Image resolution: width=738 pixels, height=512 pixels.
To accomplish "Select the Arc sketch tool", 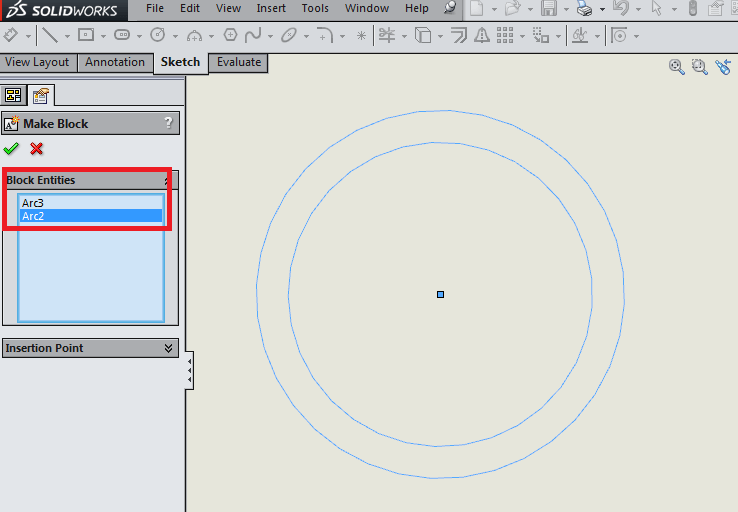I will (194, 36).
